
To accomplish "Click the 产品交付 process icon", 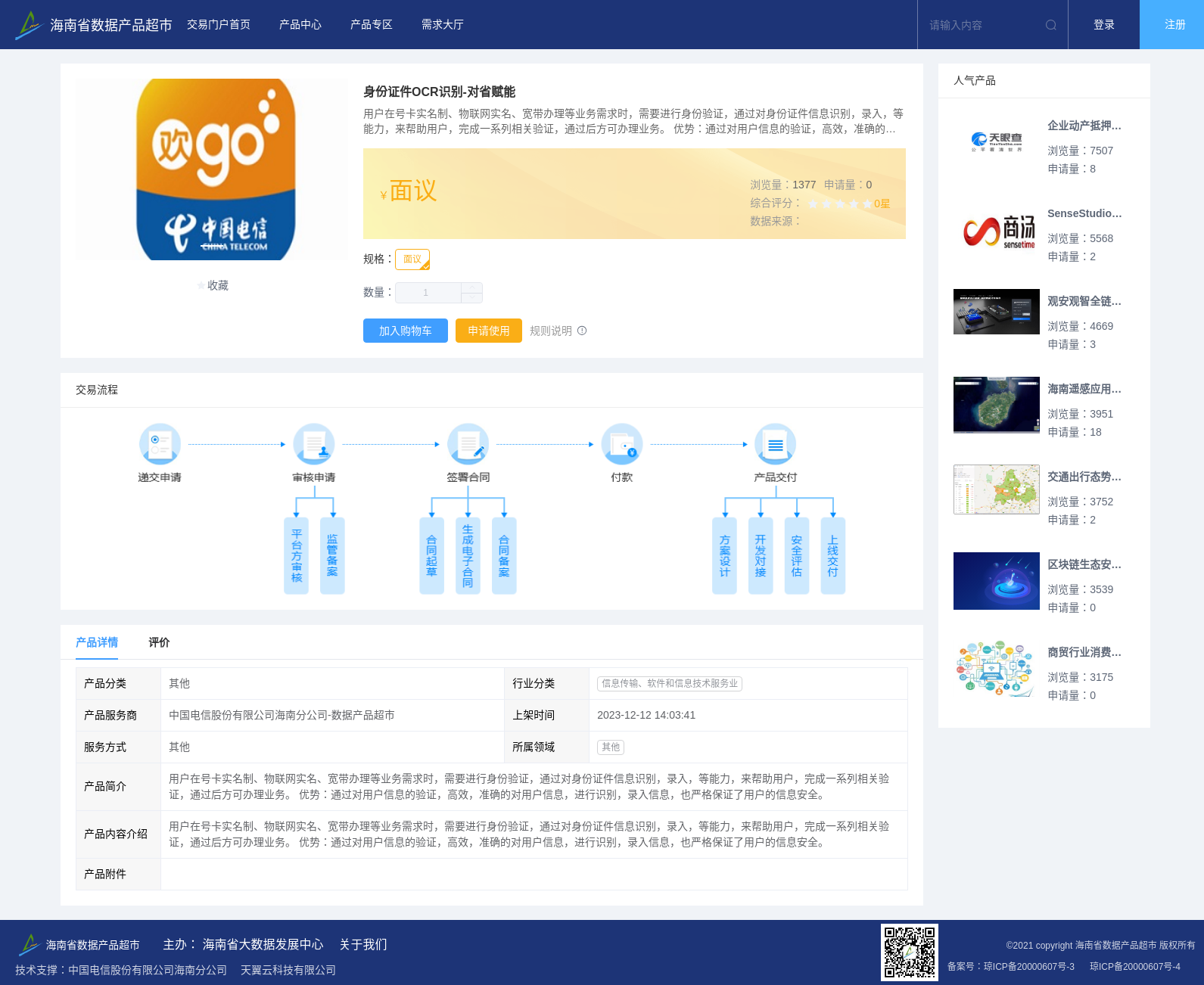I will pos(776,444).
